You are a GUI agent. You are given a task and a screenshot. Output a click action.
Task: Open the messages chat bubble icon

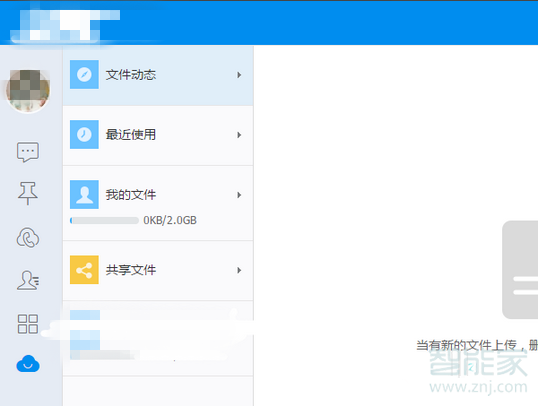(28, 152)
